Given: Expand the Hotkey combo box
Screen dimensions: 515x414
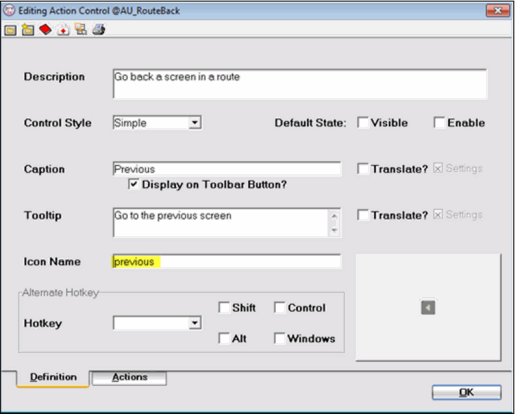Looking at the screenshot, I should click(x=195, y=323).
